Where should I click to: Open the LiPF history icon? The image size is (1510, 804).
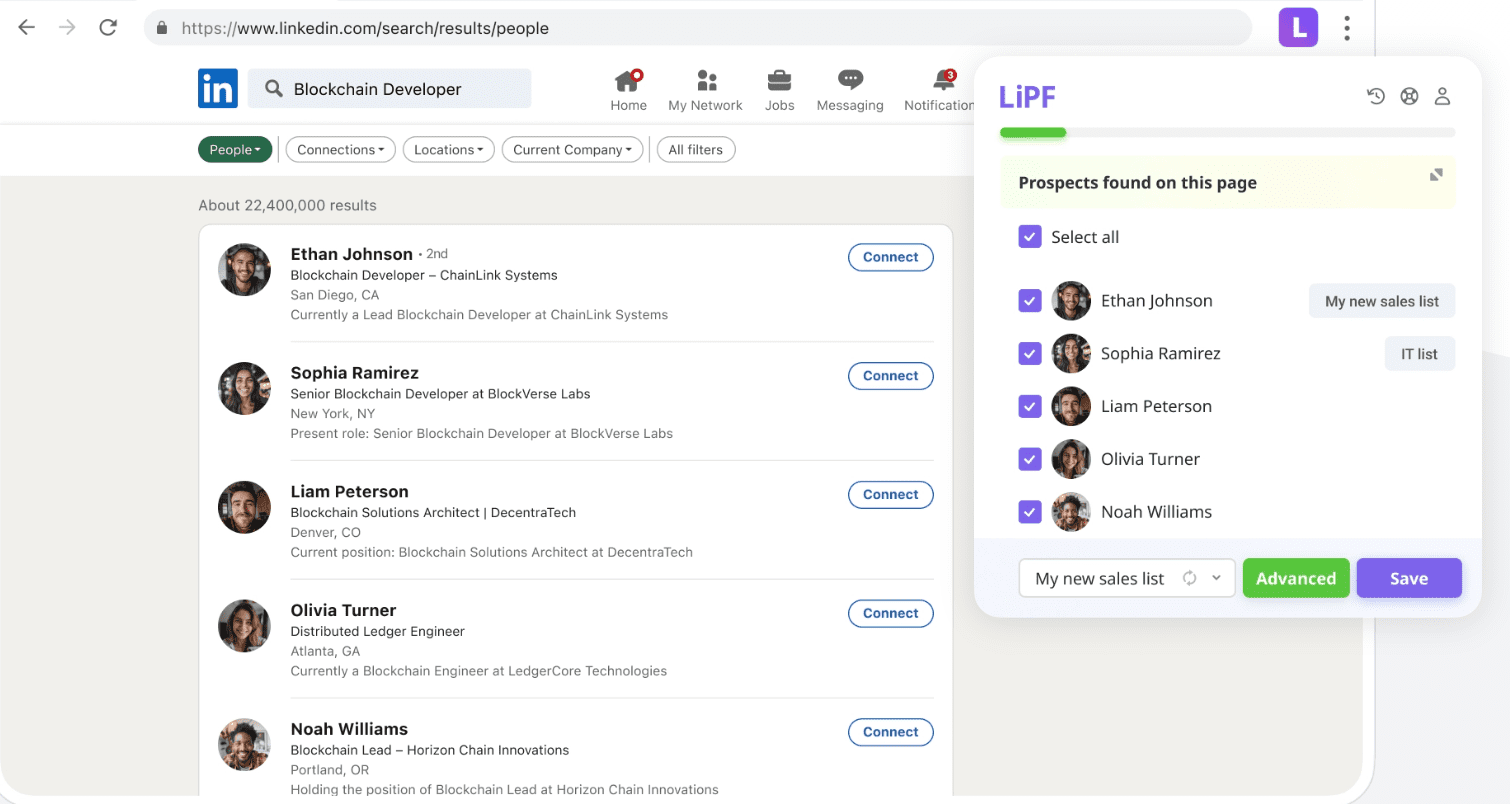1376,96
